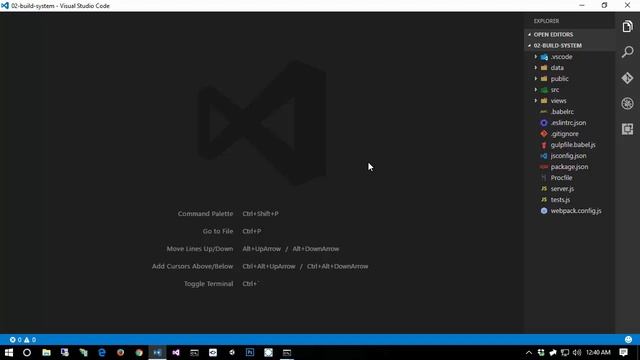The image size is (640, 360).
Task: Expand the data folder arrow
Action: click(536, 68)
